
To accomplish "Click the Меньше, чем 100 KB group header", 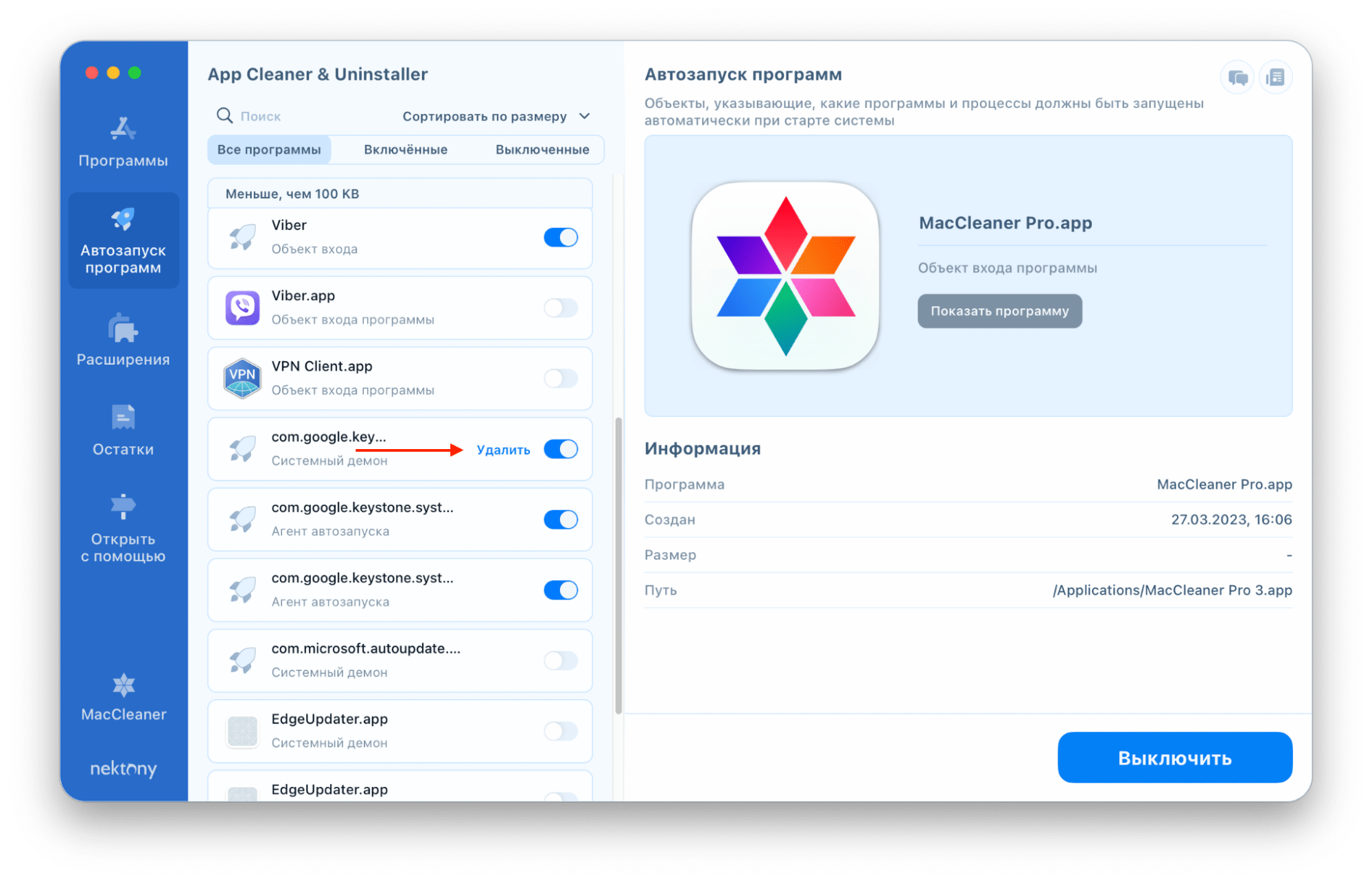I will [400, 194].
